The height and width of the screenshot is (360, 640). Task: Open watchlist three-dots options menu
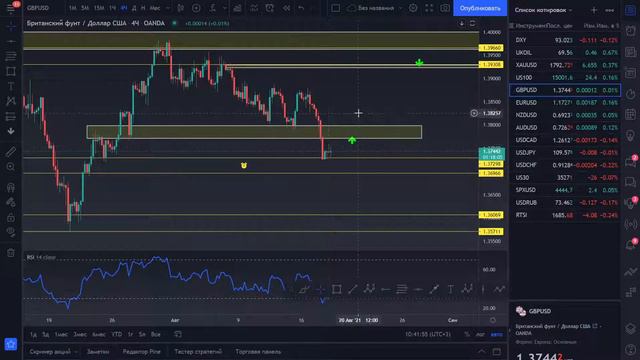pos(610,10)
